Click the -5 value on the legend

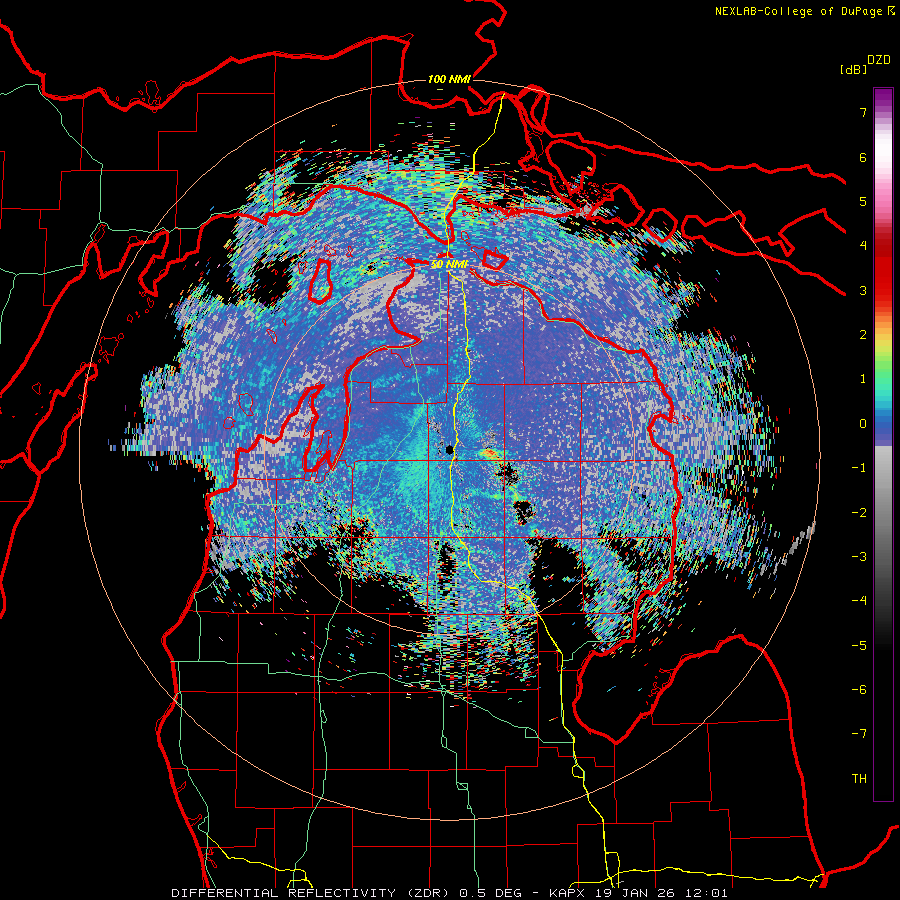pyautogui.click(x=859, y=646)
